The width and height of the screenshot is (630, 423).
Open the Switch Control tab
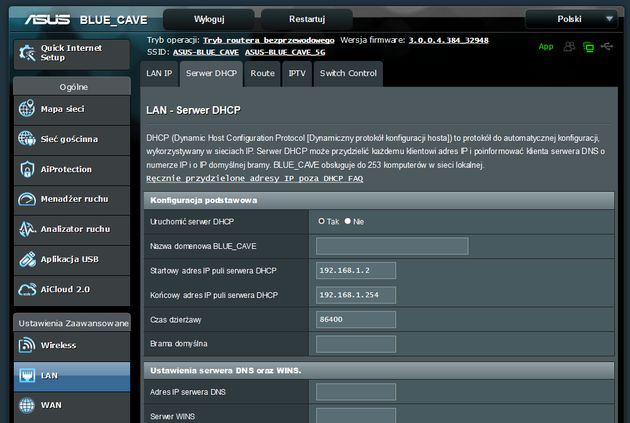pyautogui.click(x=348, y=74)
